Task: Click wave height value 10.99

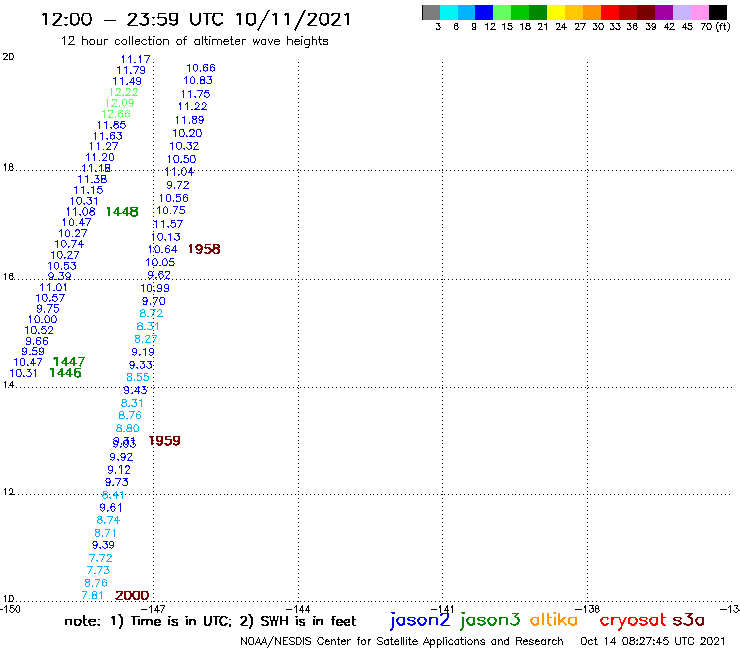Action: (155, 288)
